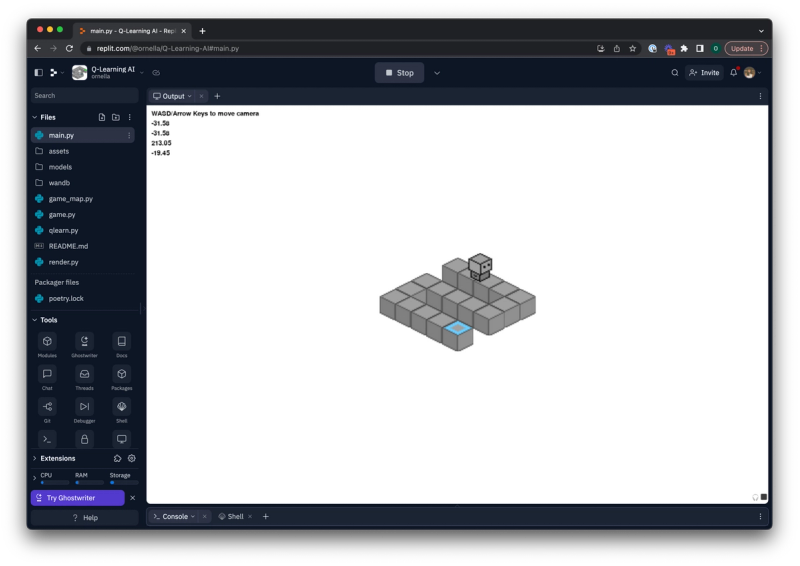The image size is (800, 566).
Task: Click the new folder icon in Files
Action: coord(116,117)
